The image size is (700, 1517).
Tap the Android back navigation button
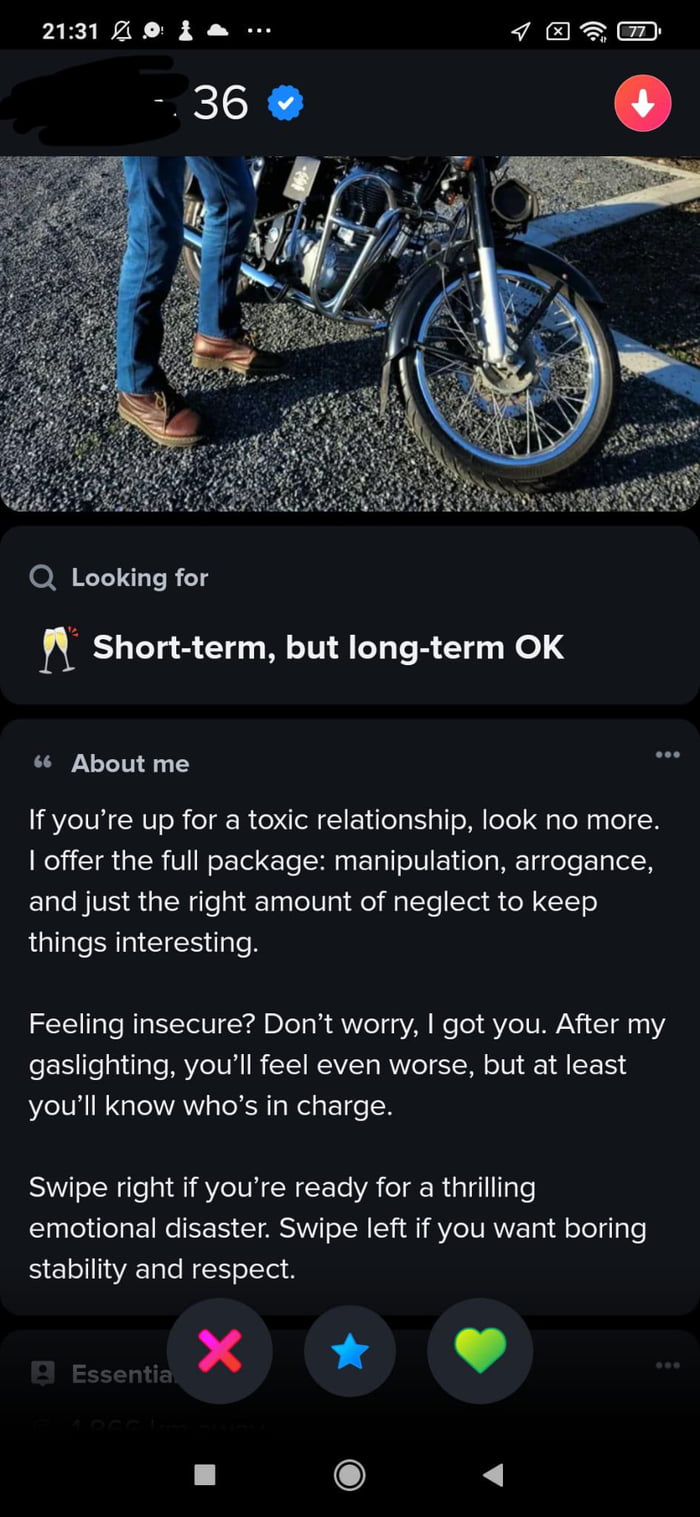(490, 1474)
